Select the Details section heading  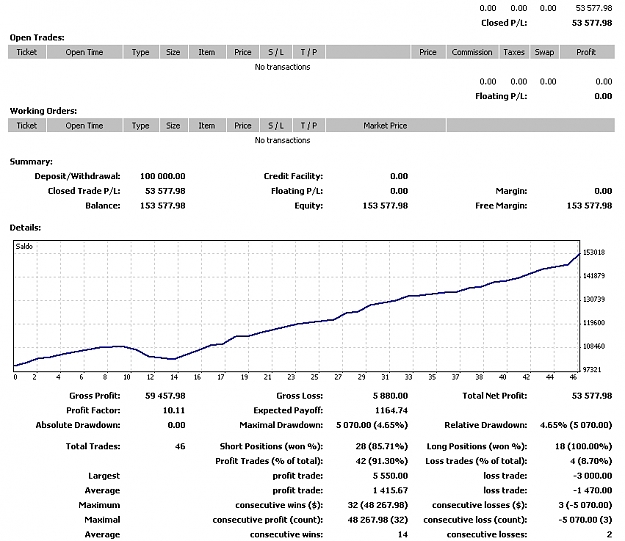pos(25,228)
